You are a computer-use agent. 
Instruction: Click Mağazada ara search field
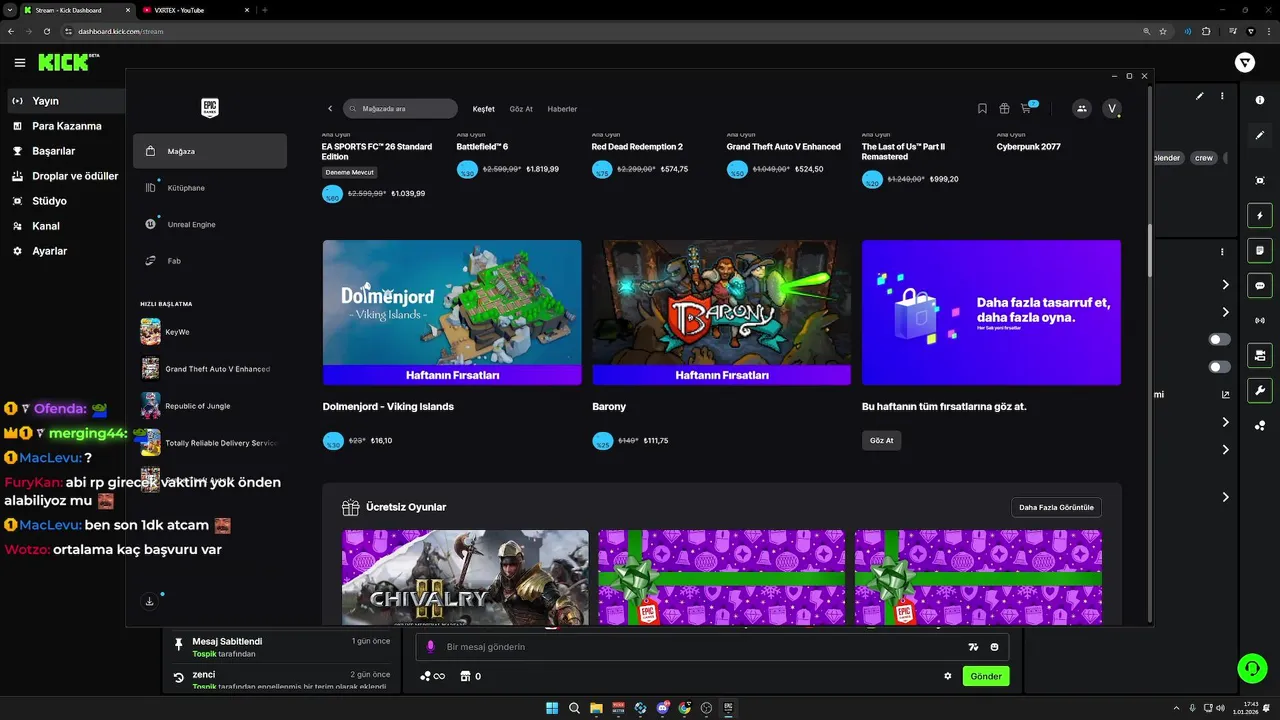pos(400,108)
